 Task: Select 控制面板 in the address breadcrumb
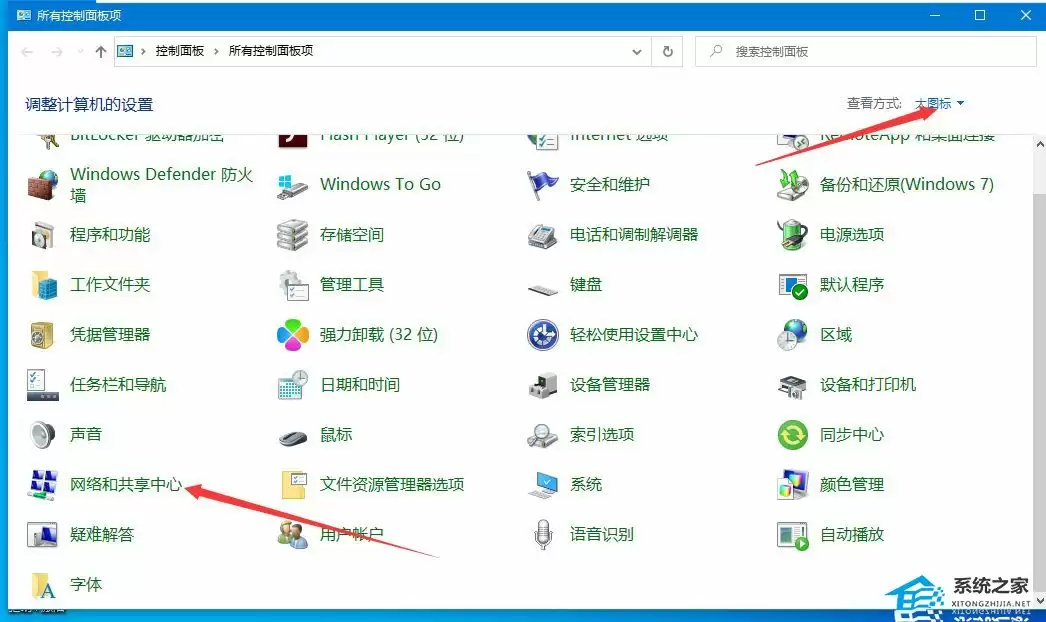(180, 51)
